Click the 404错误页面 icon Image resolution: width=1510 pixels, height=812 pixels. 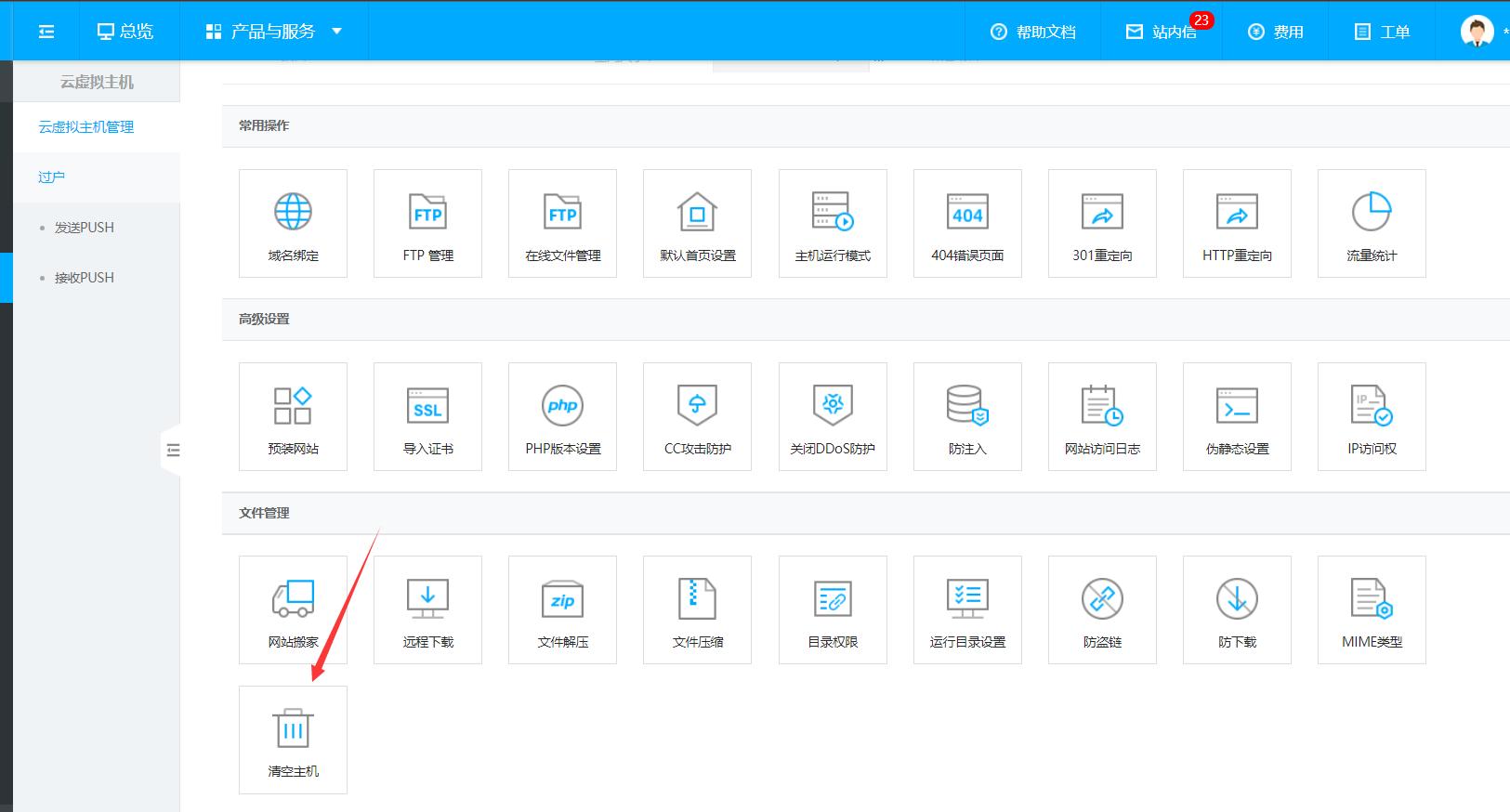967,213
